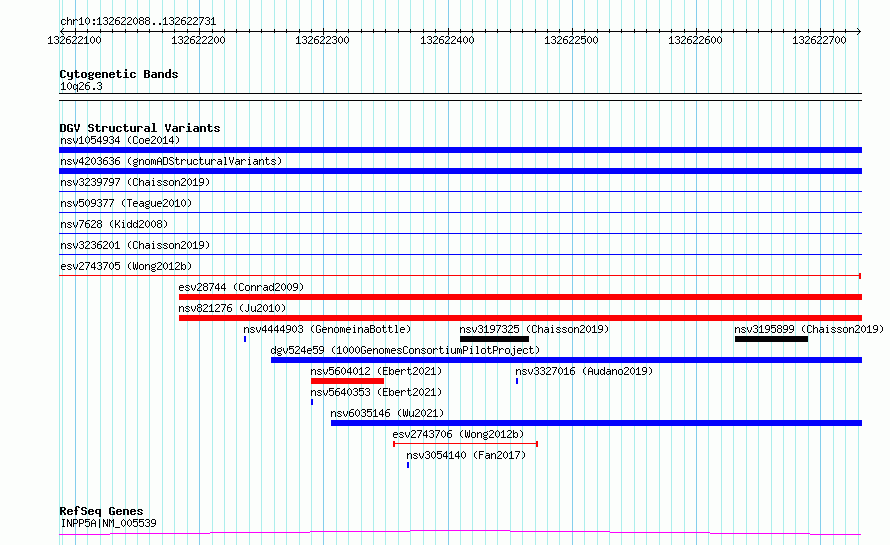Screen dimensions: 890x545
Task: Open nsv7628 (Kidd2008) variant
Action: click(x=114, y=224)
